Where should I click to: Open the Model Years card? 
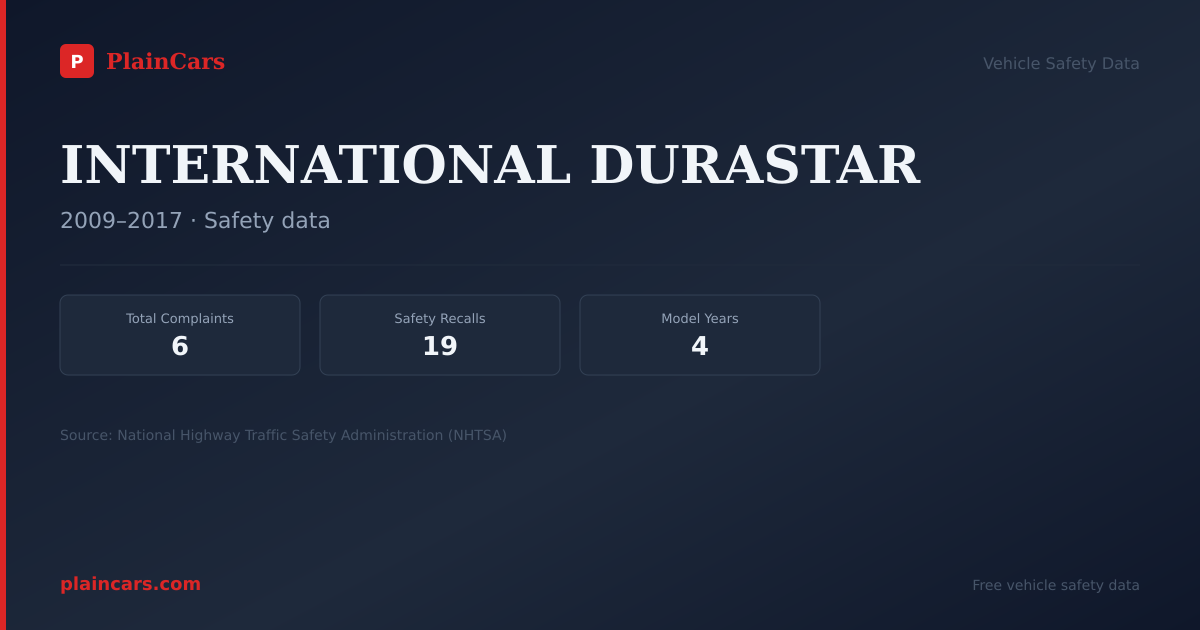[x=700, y=335]
